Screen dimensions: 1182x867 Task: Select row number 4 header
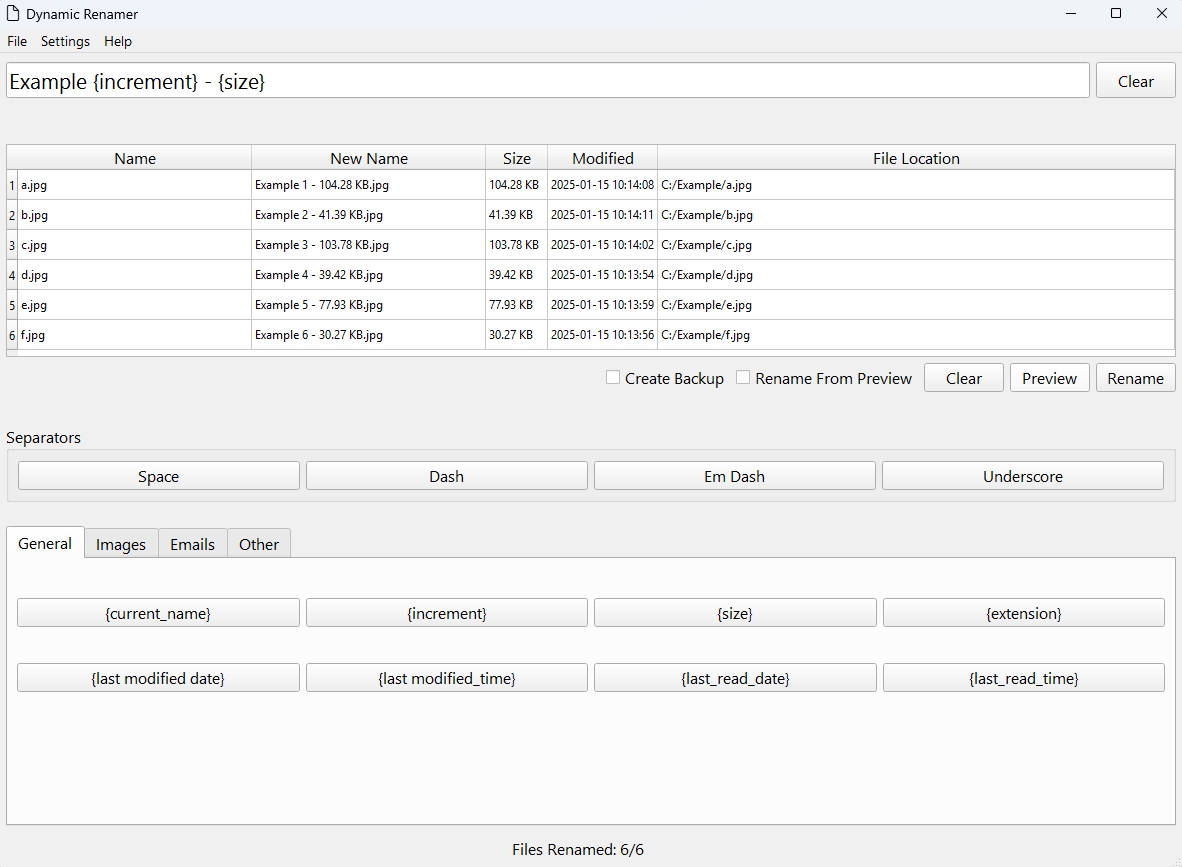pyautogui.click(x=12, y=275)
